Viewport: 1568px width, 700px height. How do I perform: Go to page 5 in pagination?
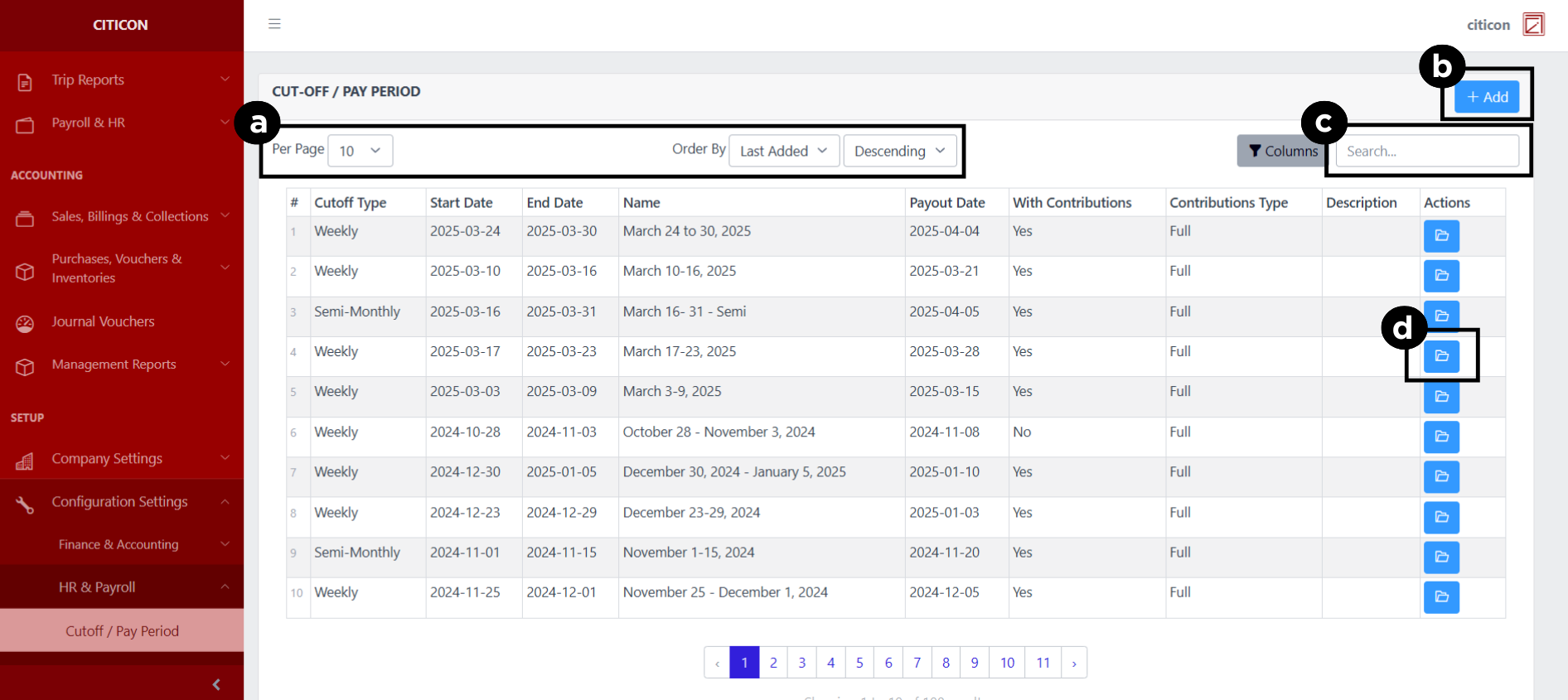[x=859, y=663]
